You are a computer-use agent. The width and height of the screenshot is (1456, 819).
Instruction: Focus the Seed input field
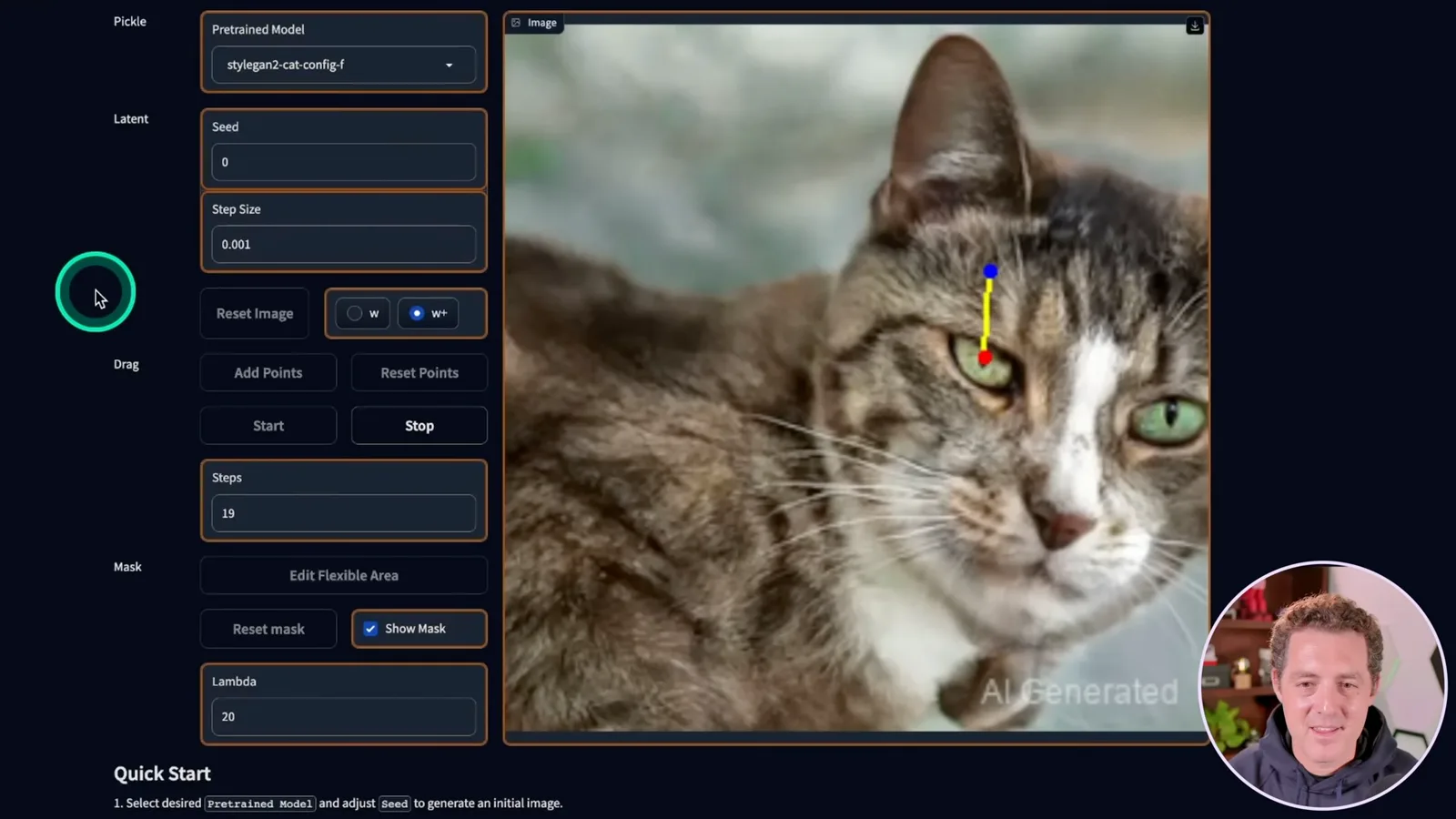tap(343, 162)
